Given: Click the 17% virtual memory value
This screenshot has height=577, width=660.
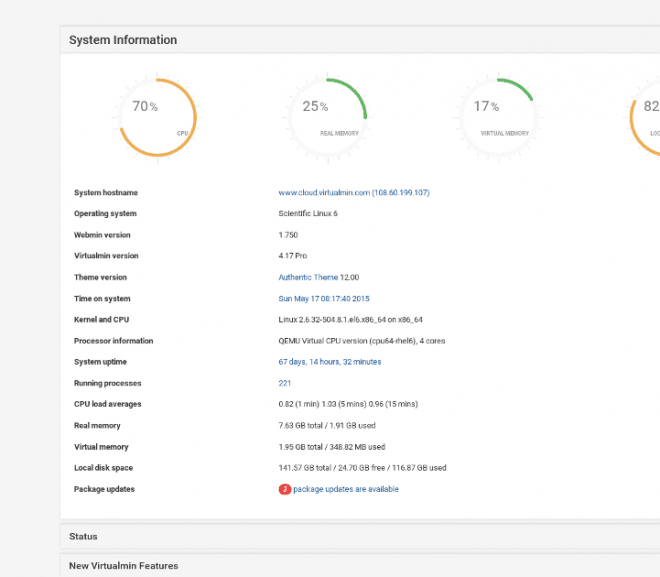Looking at the screenshot, I should [486, 106].
